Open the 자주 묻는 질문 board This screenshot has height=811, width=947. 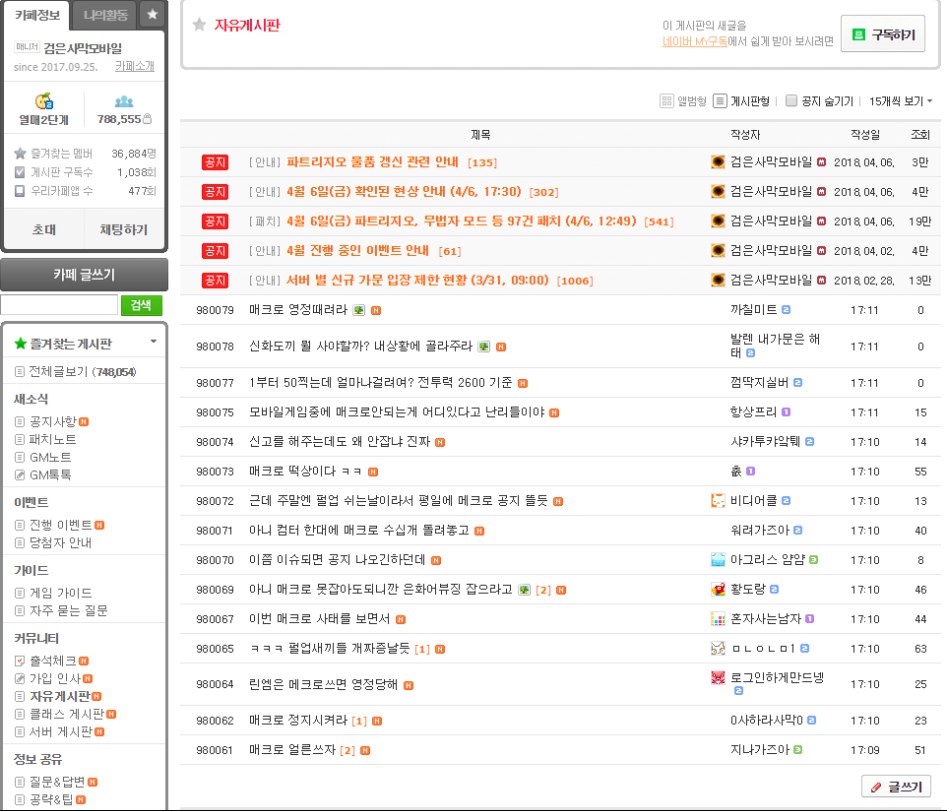pos(68,611)
